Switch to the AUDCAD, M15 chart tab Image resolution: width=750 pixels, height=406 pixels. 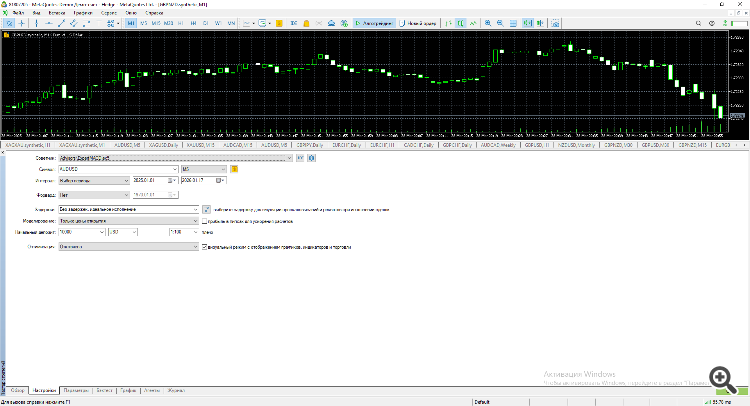pyautogui.click(x=237, y=145)
